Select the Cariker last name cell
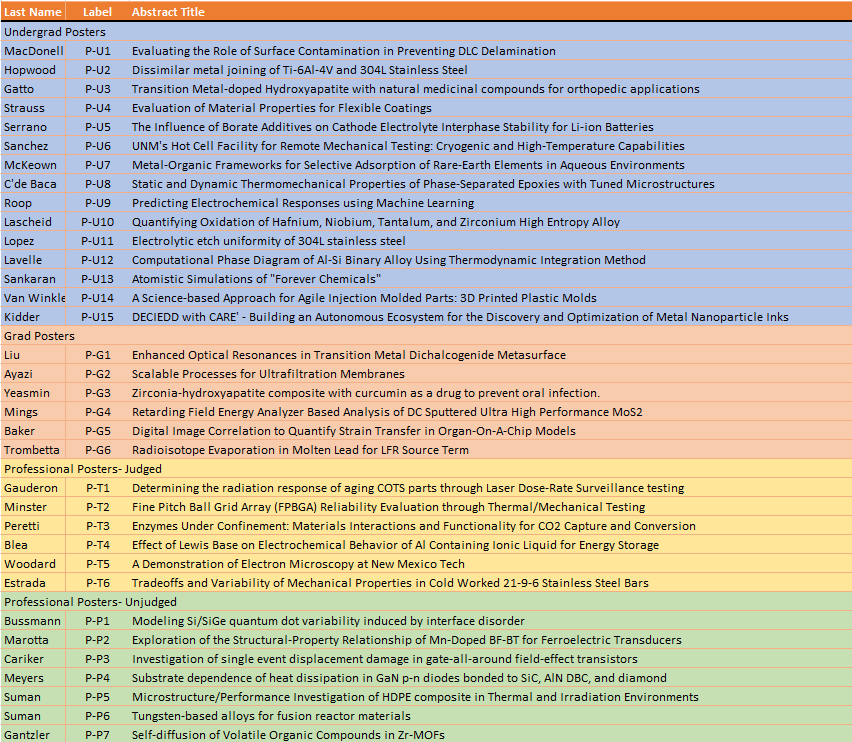This screenshot has height=742, width=852. pos(33,659)
